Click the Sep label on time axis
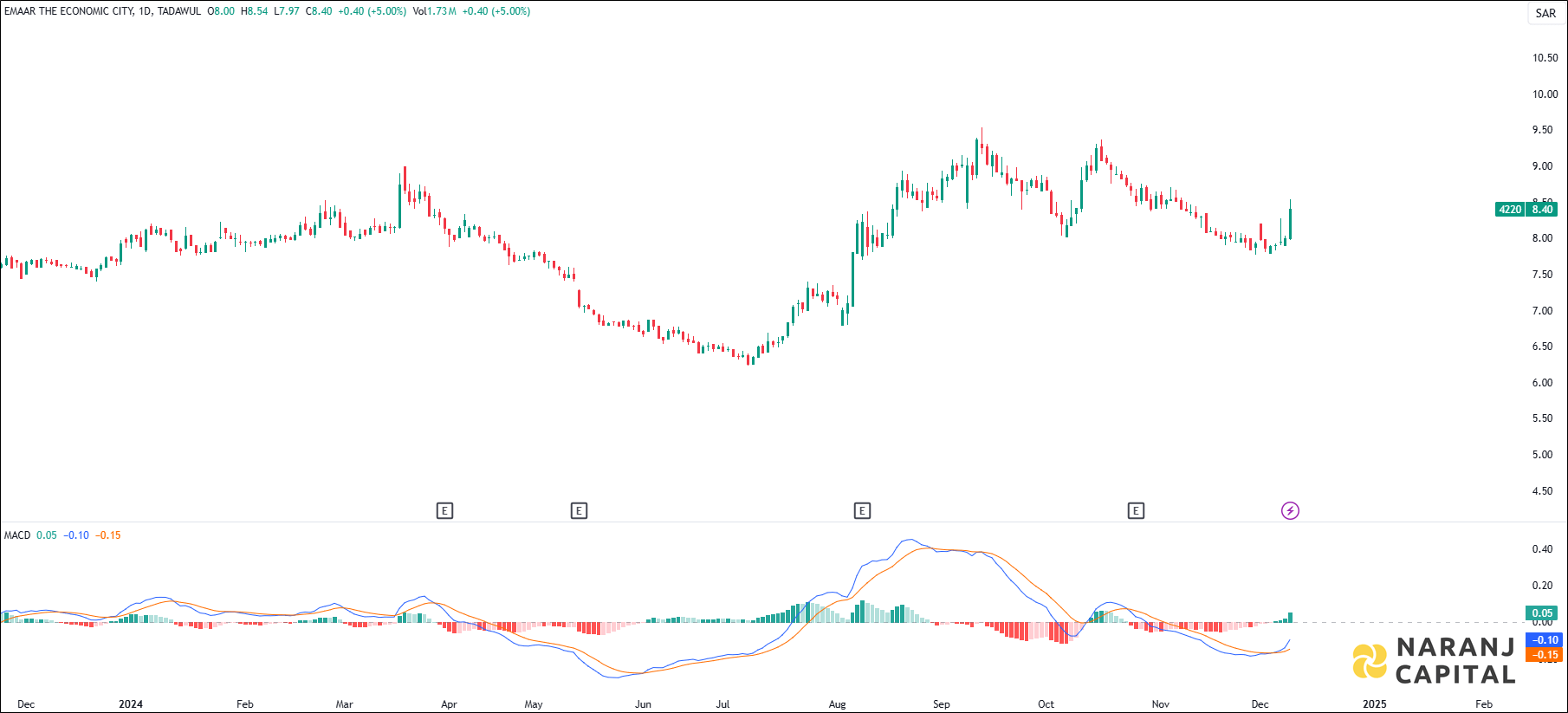Image resolution: width=1568 pixels, height=713 pixels. (x=942, y=704)
